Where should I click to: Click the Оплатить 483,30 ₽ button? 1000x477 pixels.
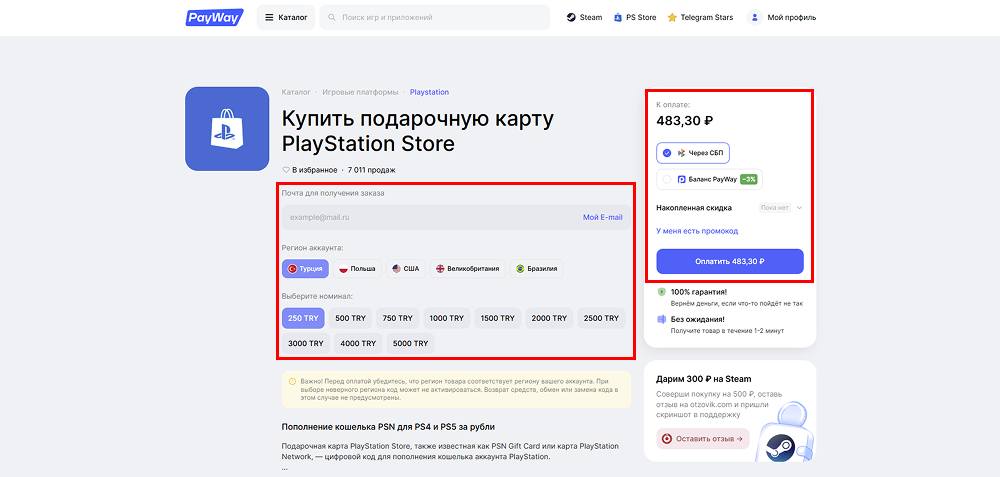coord(730,261)
